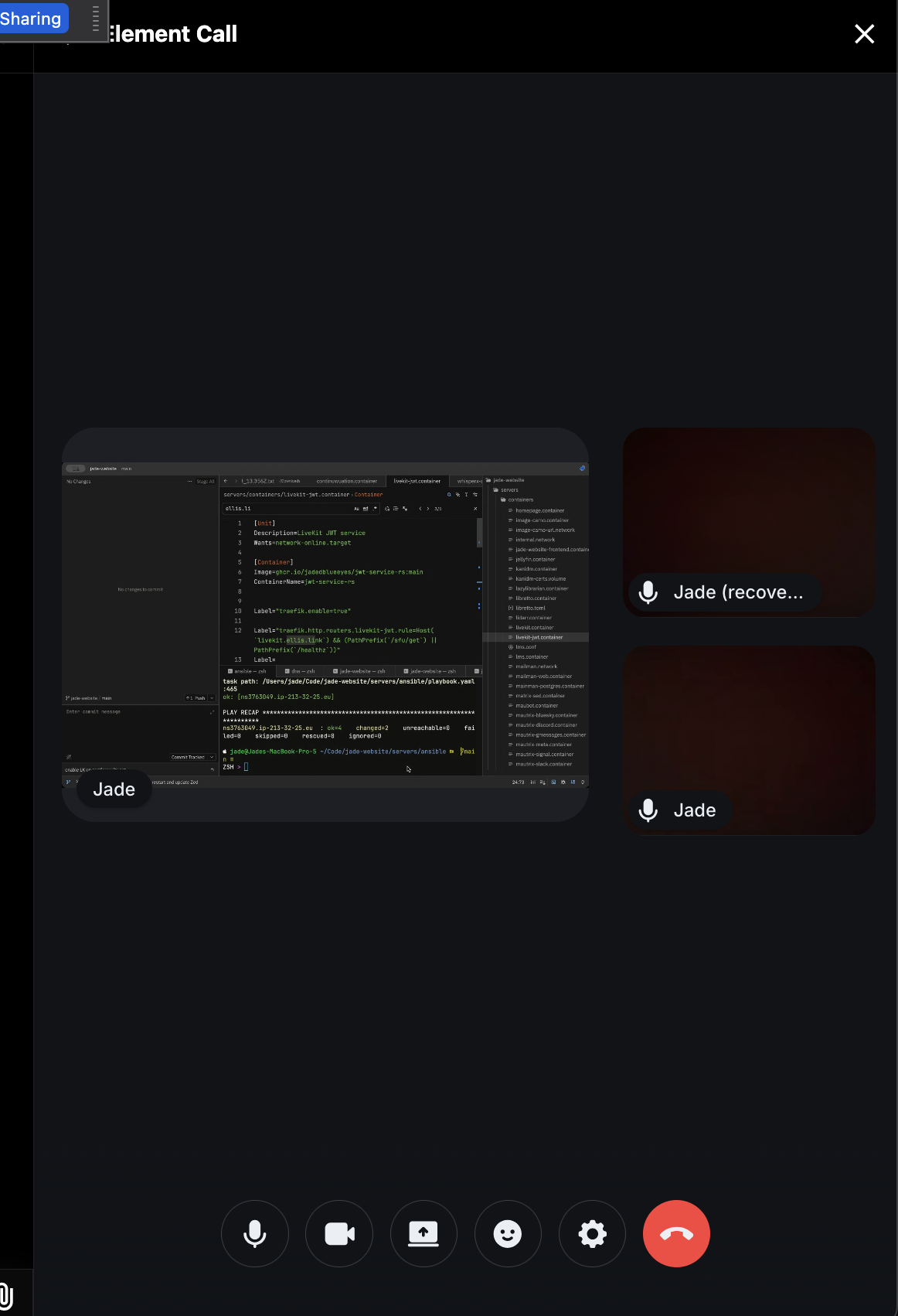This screenshot has width=898, height=1316.
Task: Expand the Commit Tracked dropdown
Action: (213, 757)
